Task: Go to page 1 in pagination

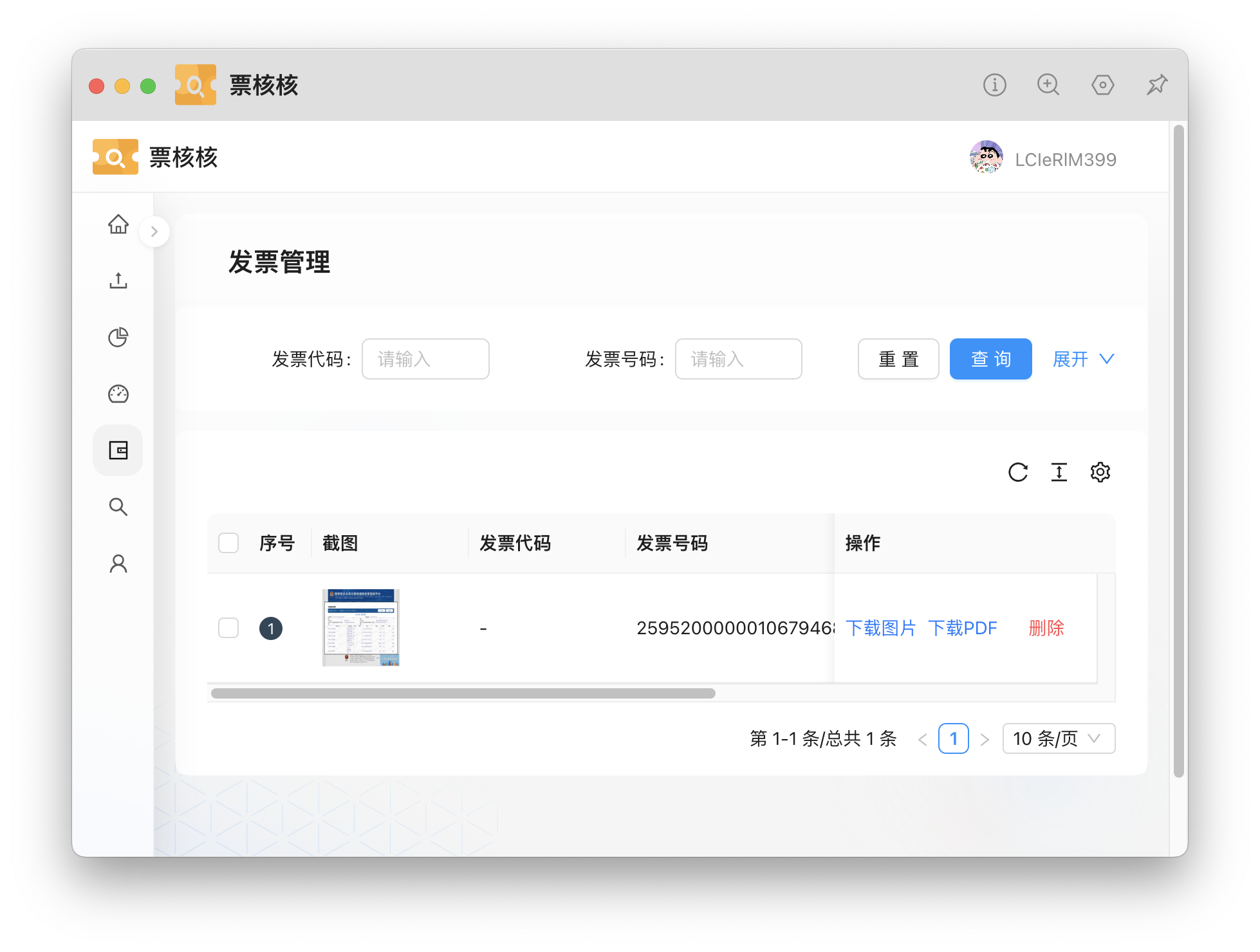Action: pos(954,738)
